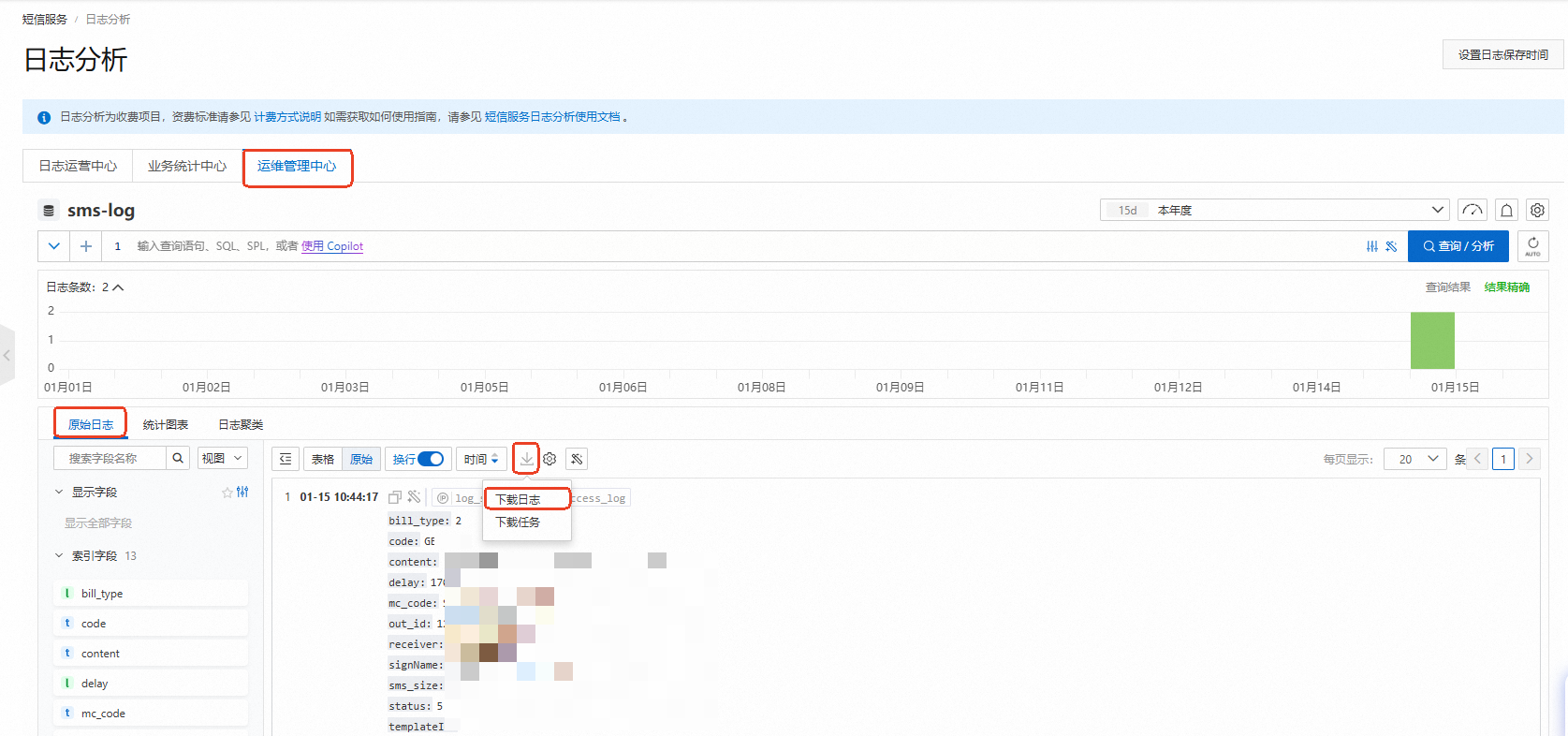Collapse the 索引字段 section

(x=59, y=555)
